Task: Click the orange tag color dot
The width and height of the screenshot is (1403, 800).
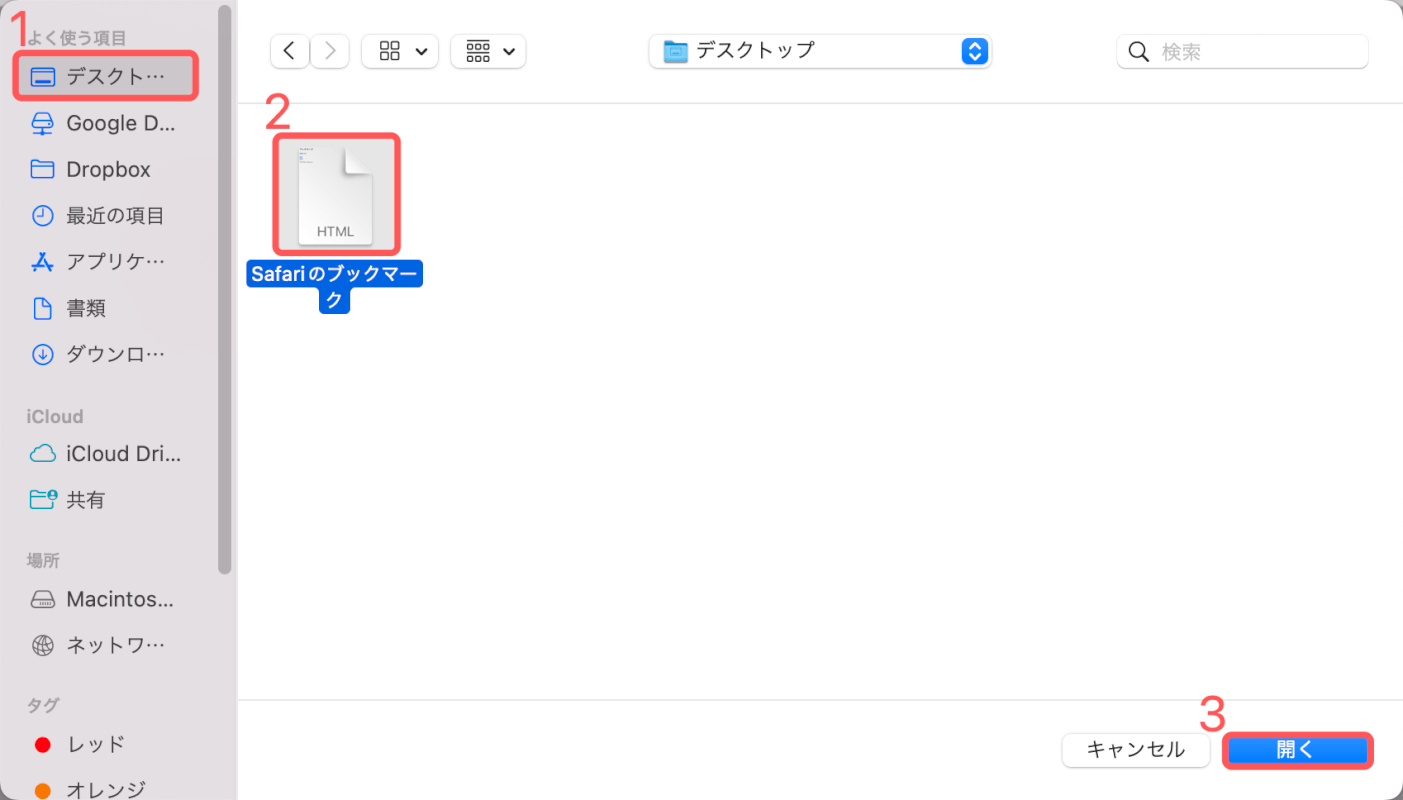Action: click(43, 790)
